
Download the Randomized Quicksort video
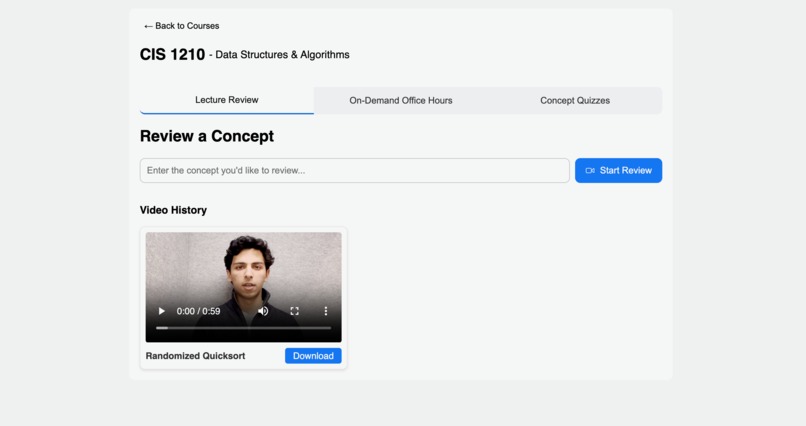coord(313,356)
